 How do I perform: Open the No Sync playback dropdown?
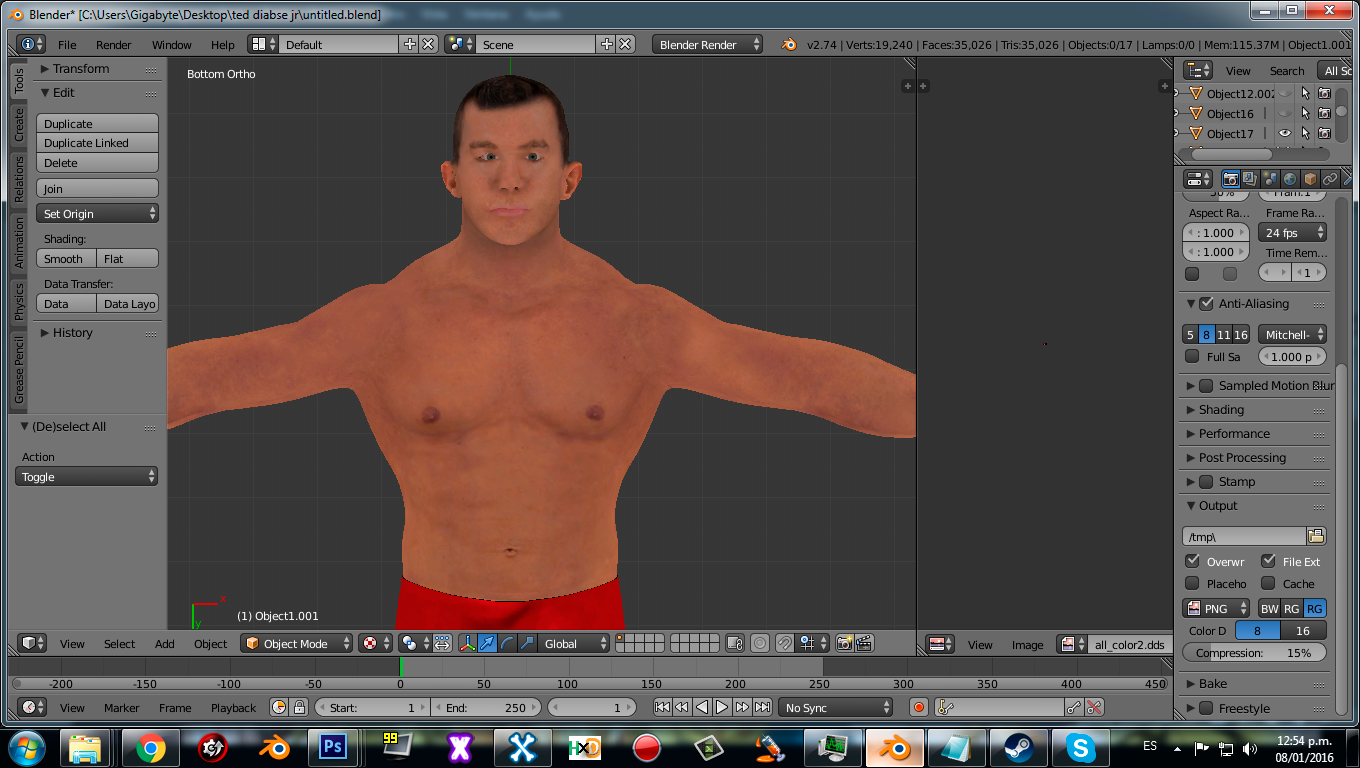pyautogui.click(x=835, y=707)
